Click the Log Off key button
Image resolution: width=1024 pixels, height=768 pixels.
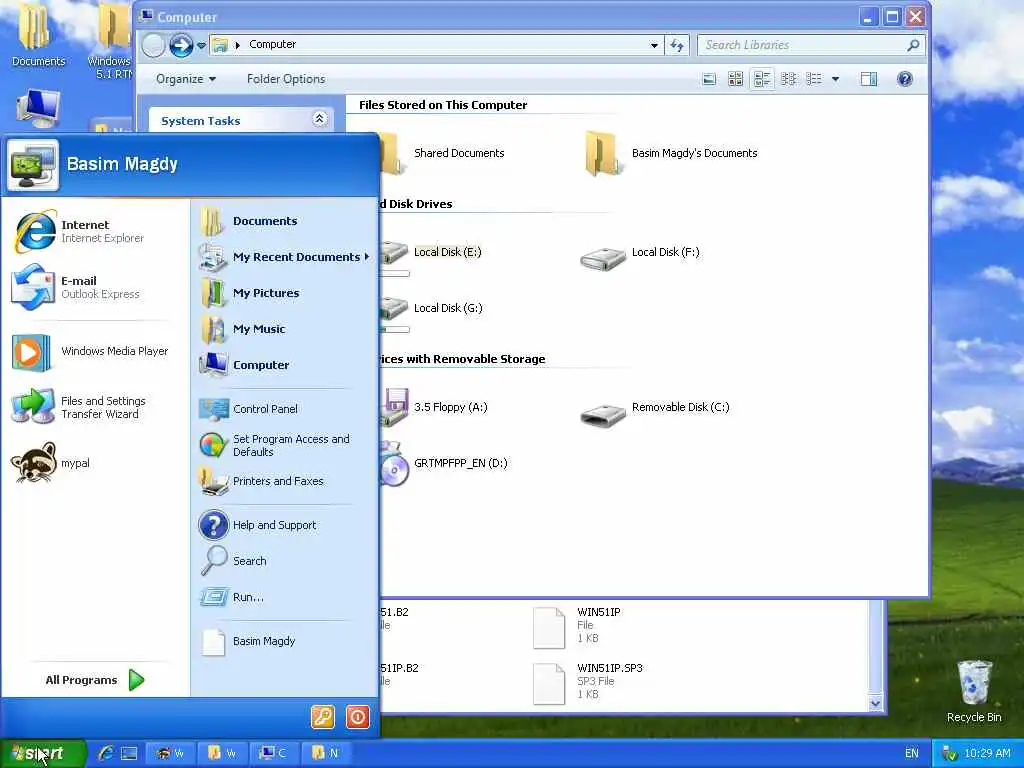(x=323, y=717)
